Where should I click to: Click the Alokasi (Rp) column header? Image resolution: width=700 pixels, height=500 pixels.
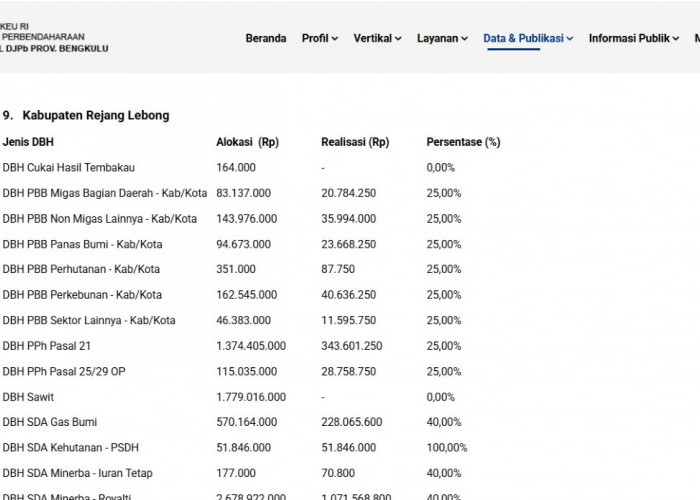coord(248,142)
